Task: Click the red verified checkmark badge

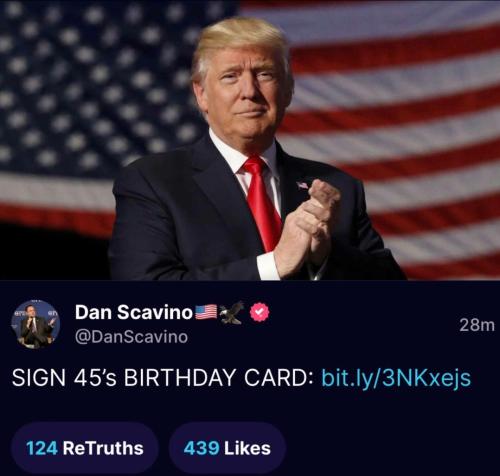Action: coord(260,312)
